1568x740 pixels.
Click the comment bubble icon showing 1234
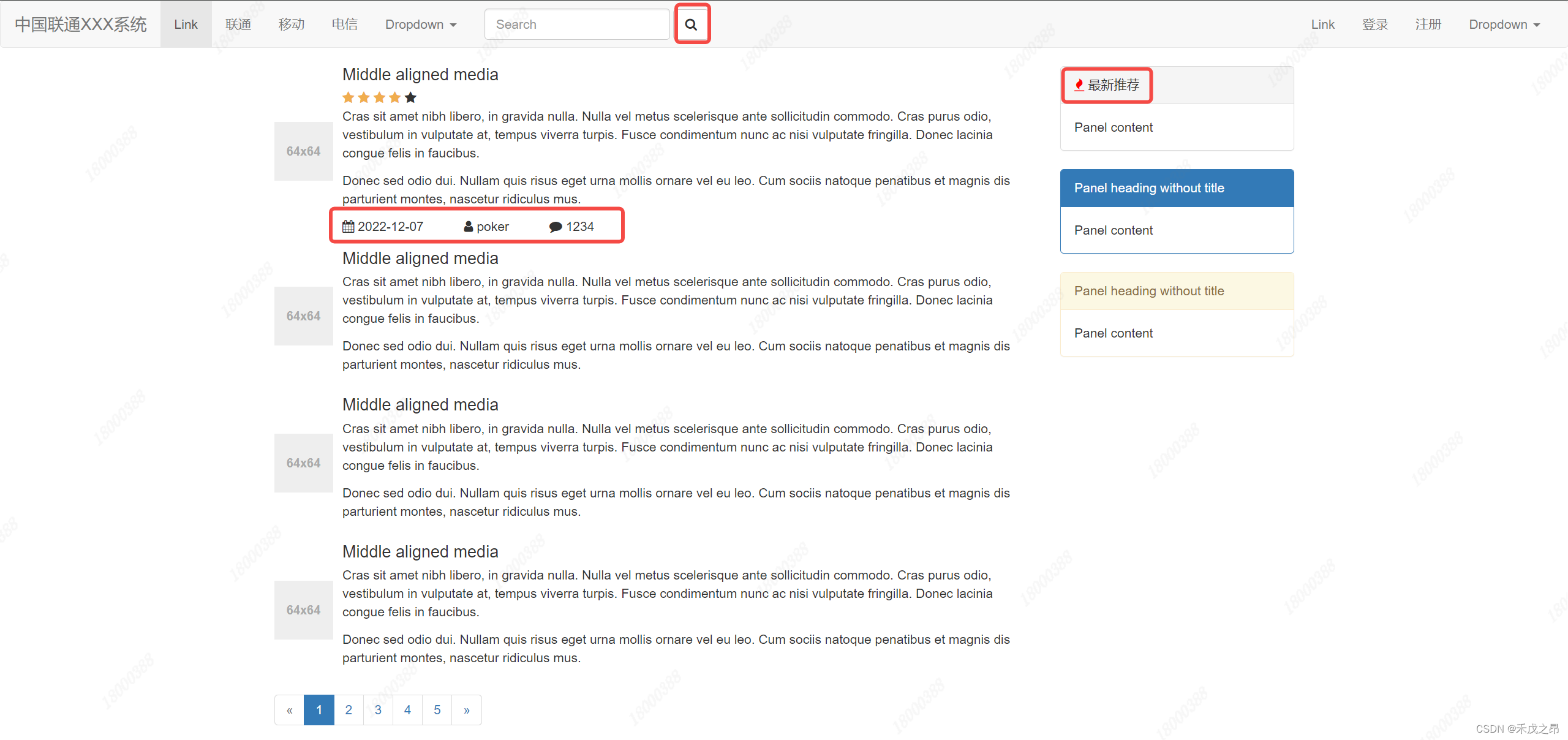point(554,227)
